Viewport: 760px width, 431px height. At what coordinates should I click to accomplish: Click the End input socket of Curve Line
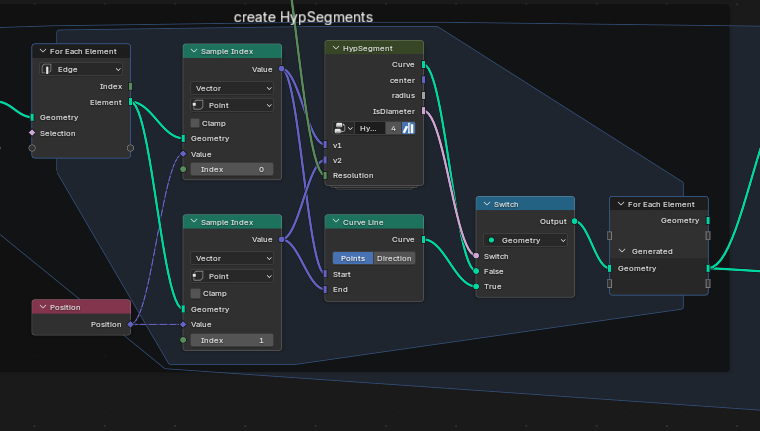(325, 289)
